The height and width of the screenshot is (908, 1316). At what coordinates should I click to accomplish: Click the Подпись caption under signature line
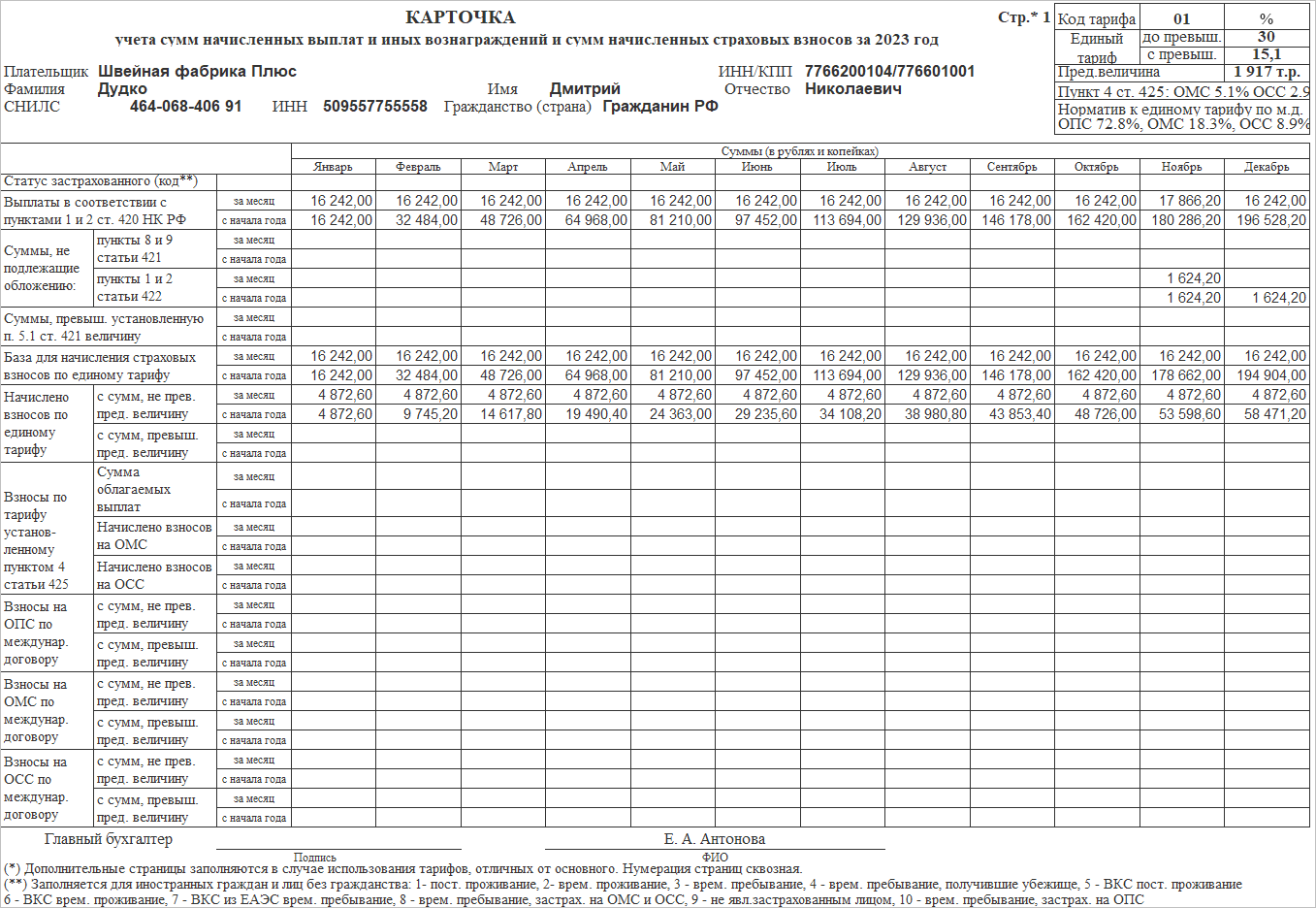(x=315, y=858)
